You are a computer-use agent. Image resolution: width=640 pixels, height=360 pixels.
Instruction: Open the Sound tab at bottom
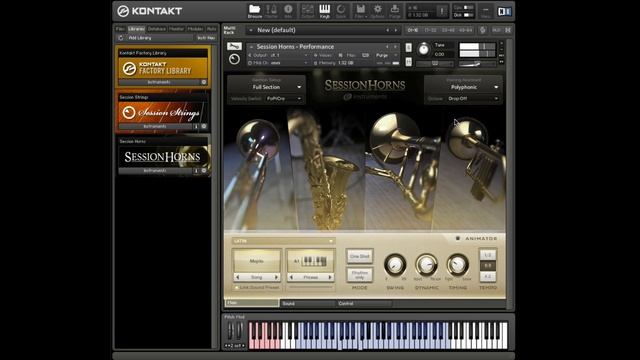307,303
